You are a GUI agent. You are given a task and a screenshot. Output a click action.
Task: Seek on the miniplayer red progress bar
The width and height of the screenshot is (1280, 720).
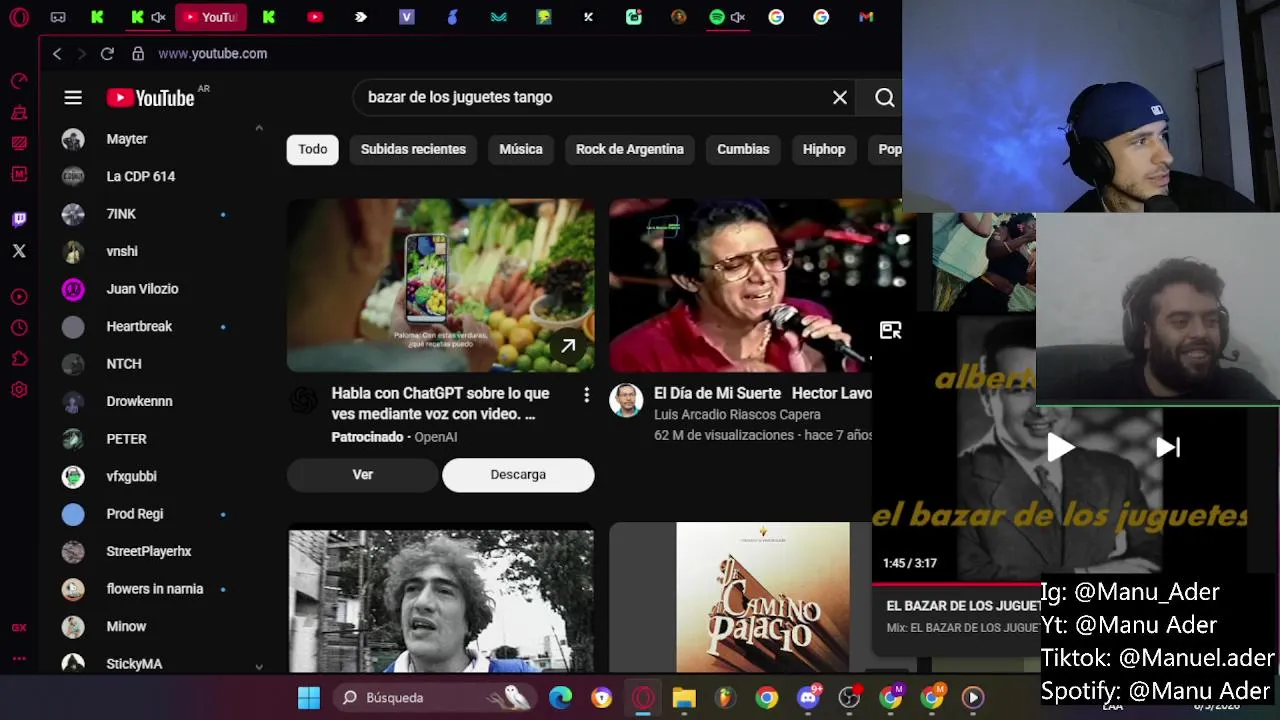tap(956, 583)
